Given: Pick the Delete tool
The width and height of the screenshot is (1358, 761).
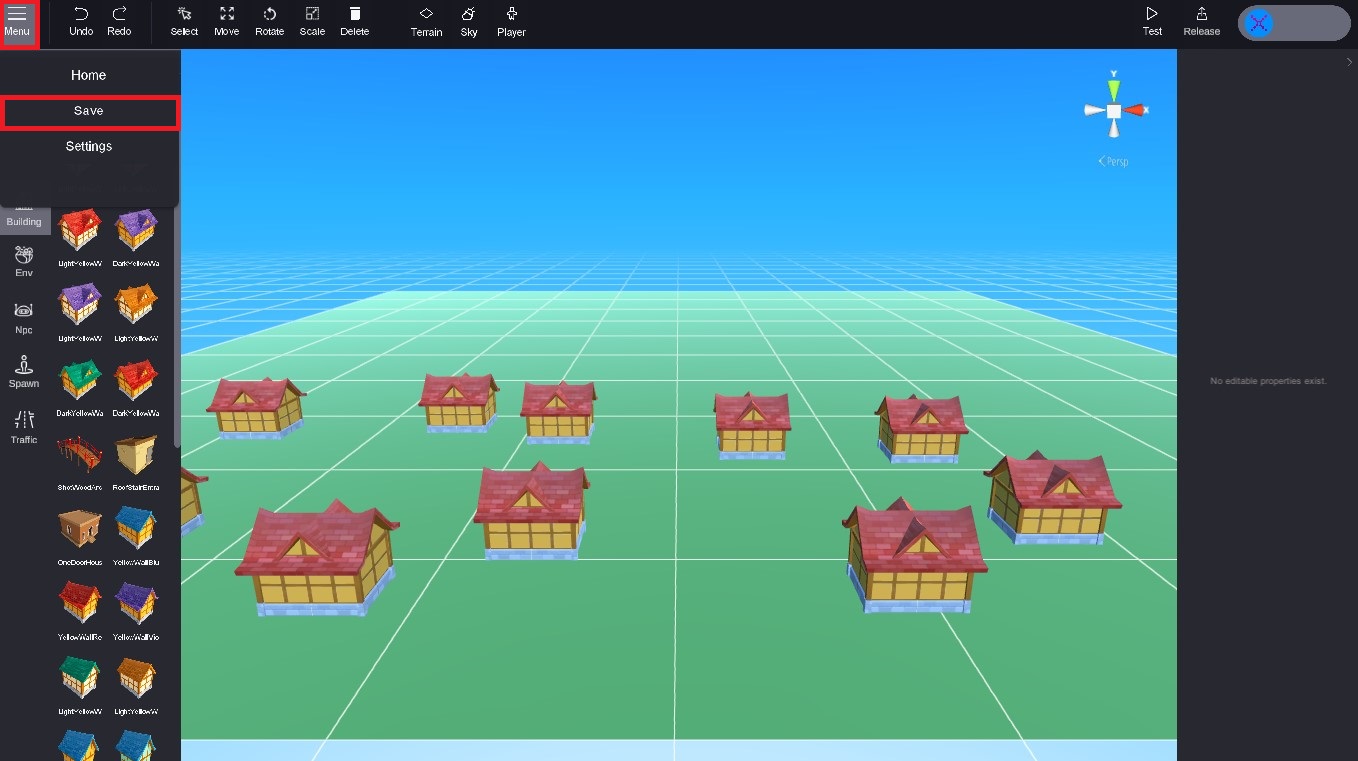Looking at the screenshot, I should (x=354, y=20).
